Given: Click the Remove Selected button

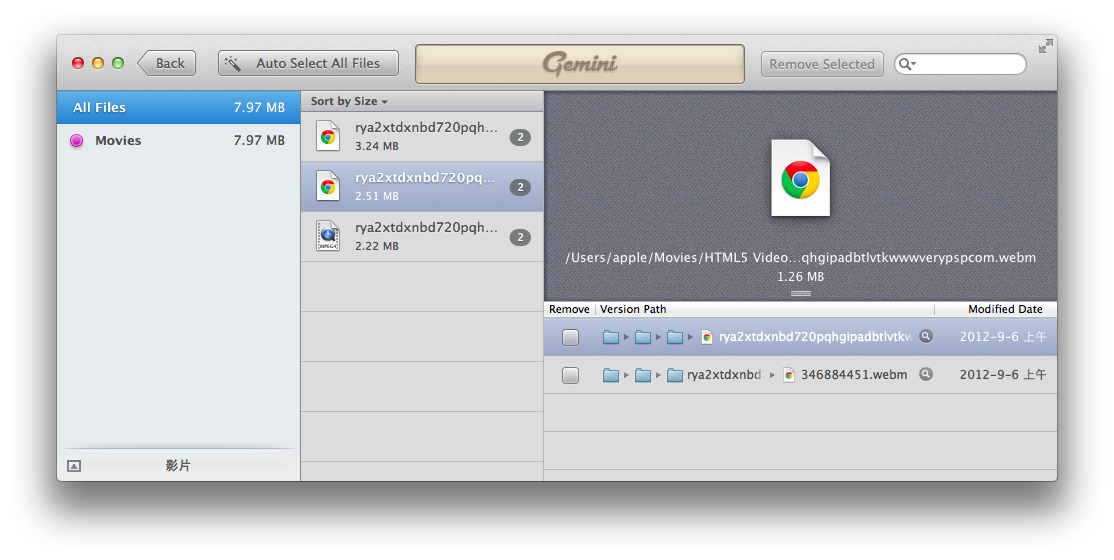Looking at the screenshot, I should [822, 64].
